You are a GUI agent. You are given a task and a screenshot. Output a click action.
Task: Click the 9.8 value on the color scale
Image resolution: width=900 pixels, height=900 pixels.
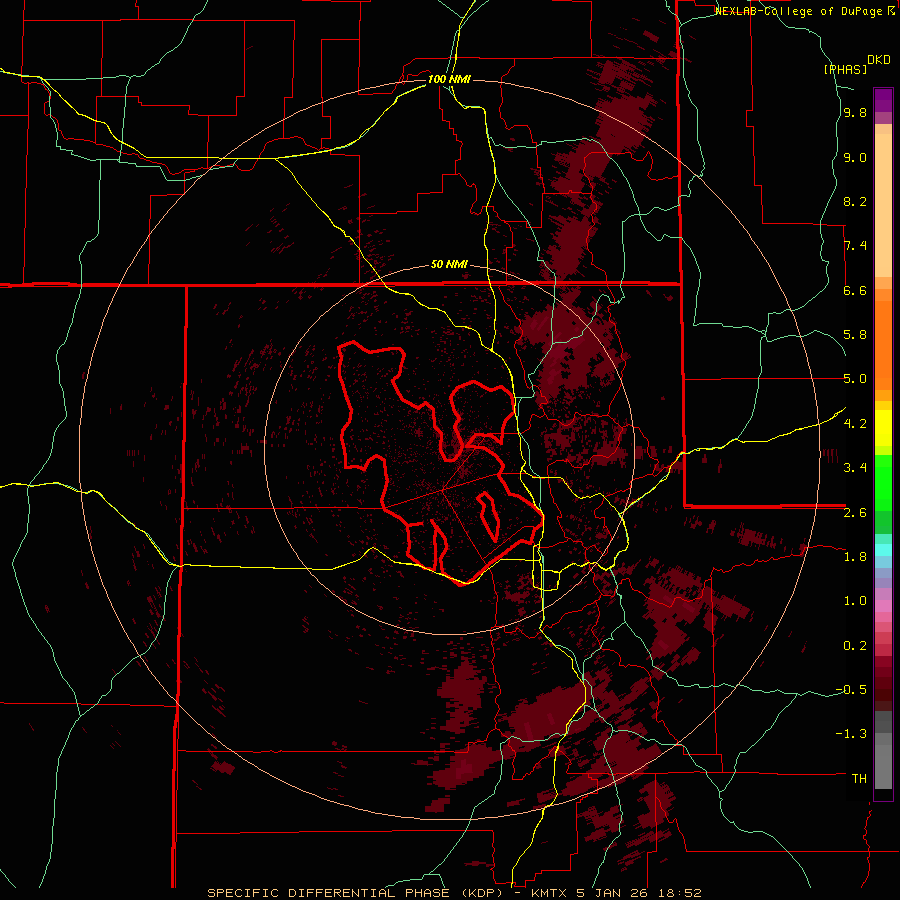tap(855, 112)
